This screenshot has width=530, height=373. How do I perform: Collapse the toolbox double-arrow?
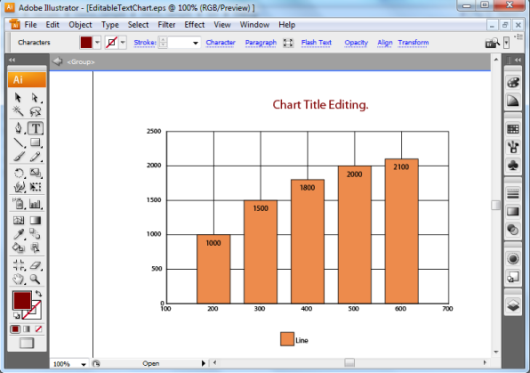12,60
